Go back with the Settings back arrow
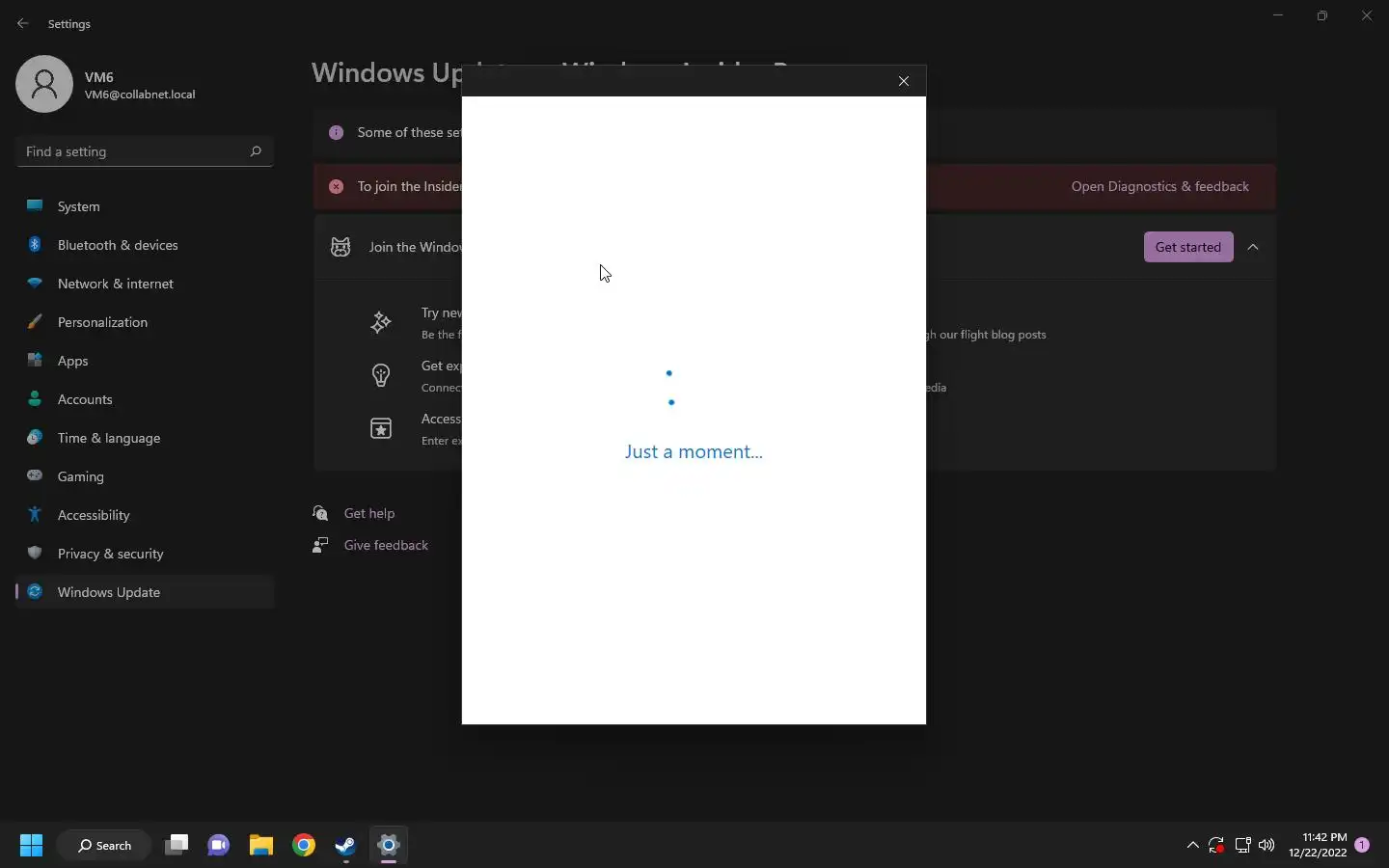The width and height of the screenshot is (1389, 868). 23,23
